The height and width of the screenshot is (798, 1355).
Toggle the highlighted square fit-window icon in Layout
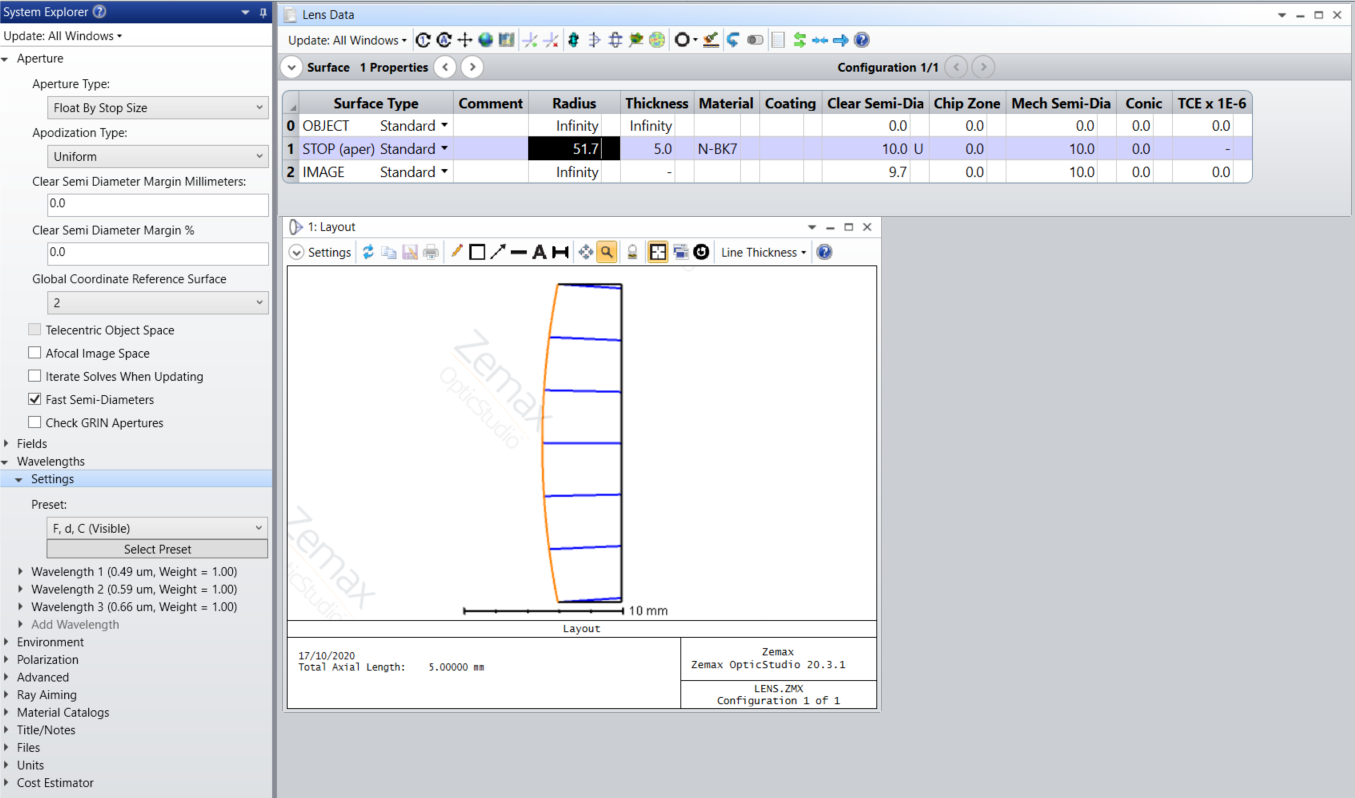pyautogui.click(x=658, y=252)
